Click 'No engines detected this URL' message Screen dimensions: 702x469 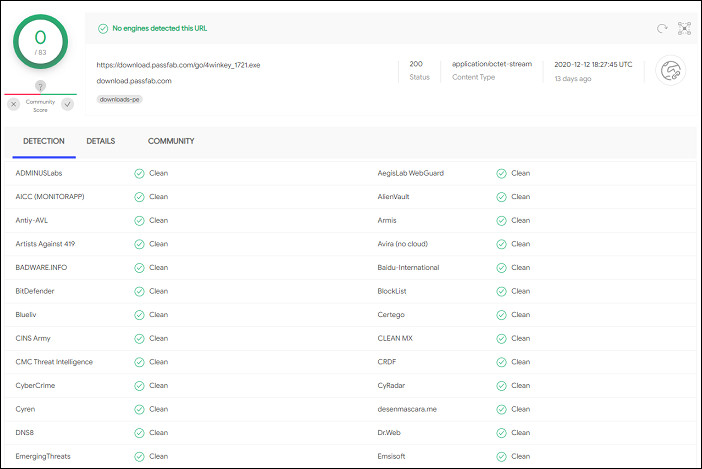coord(159,28)
